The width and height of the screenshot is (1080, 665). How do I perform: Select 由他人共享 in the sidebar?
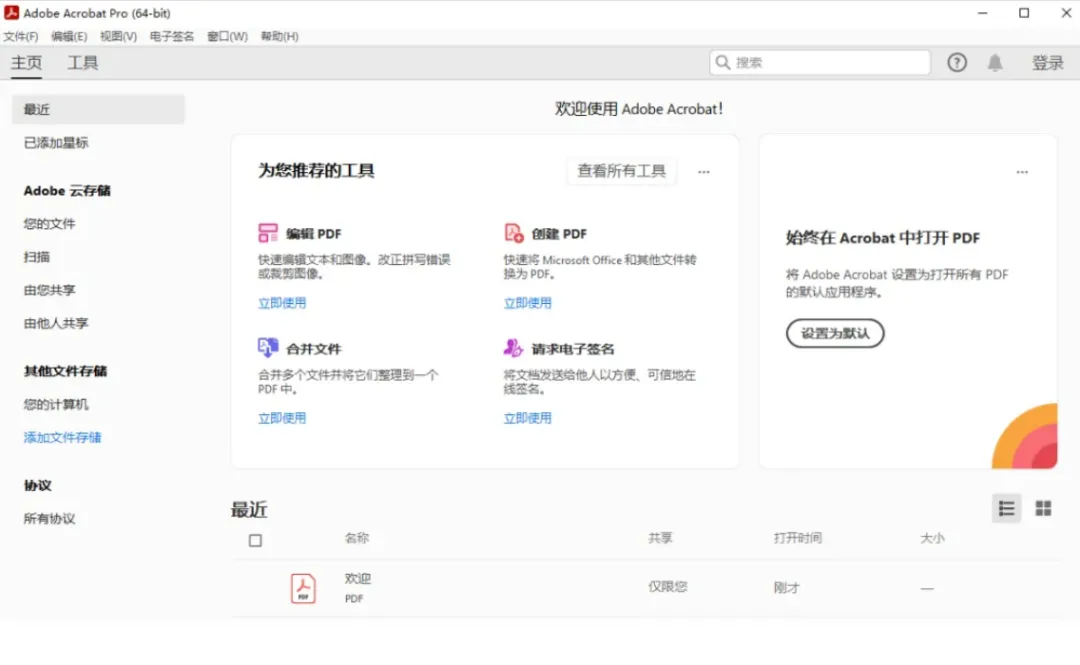[56, 323]
